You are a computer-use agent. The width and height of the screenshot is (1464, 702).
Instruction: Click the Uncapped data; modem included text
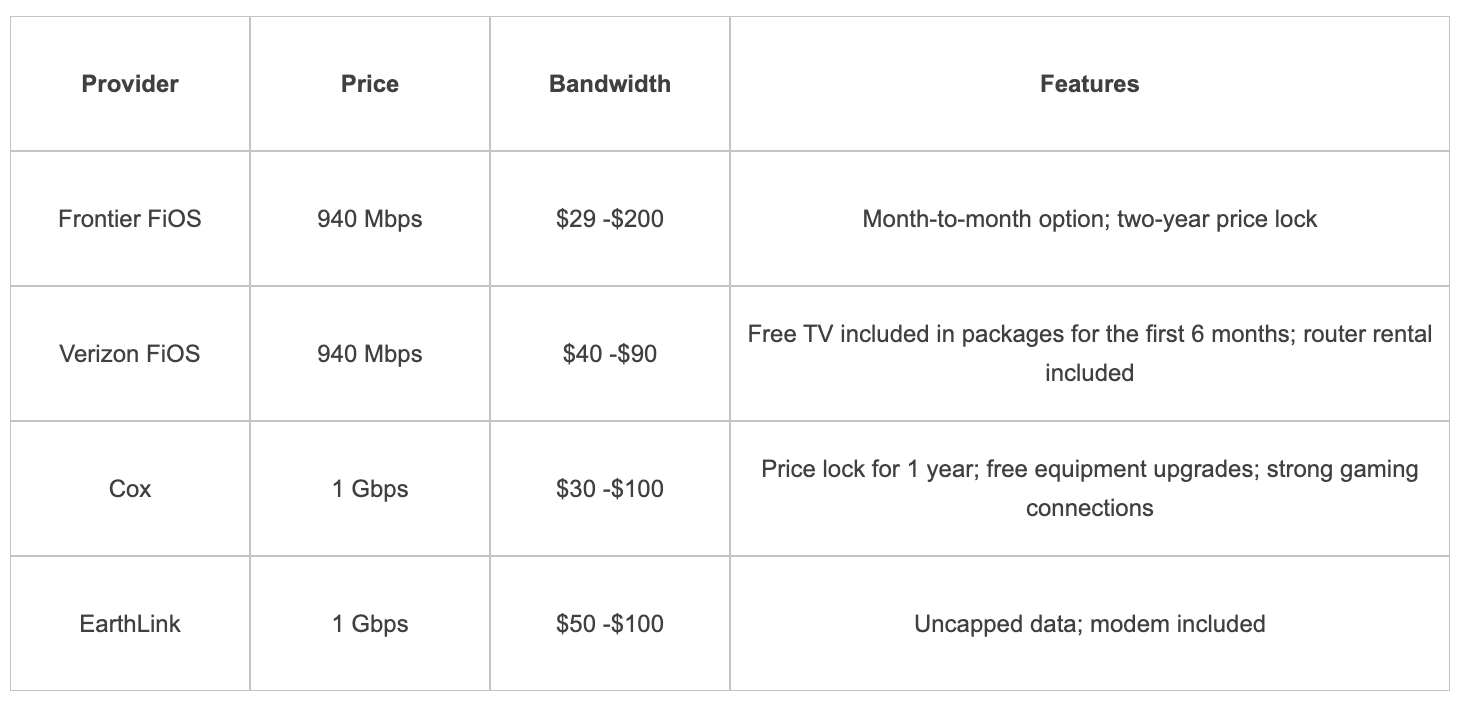pos(1090,623)
